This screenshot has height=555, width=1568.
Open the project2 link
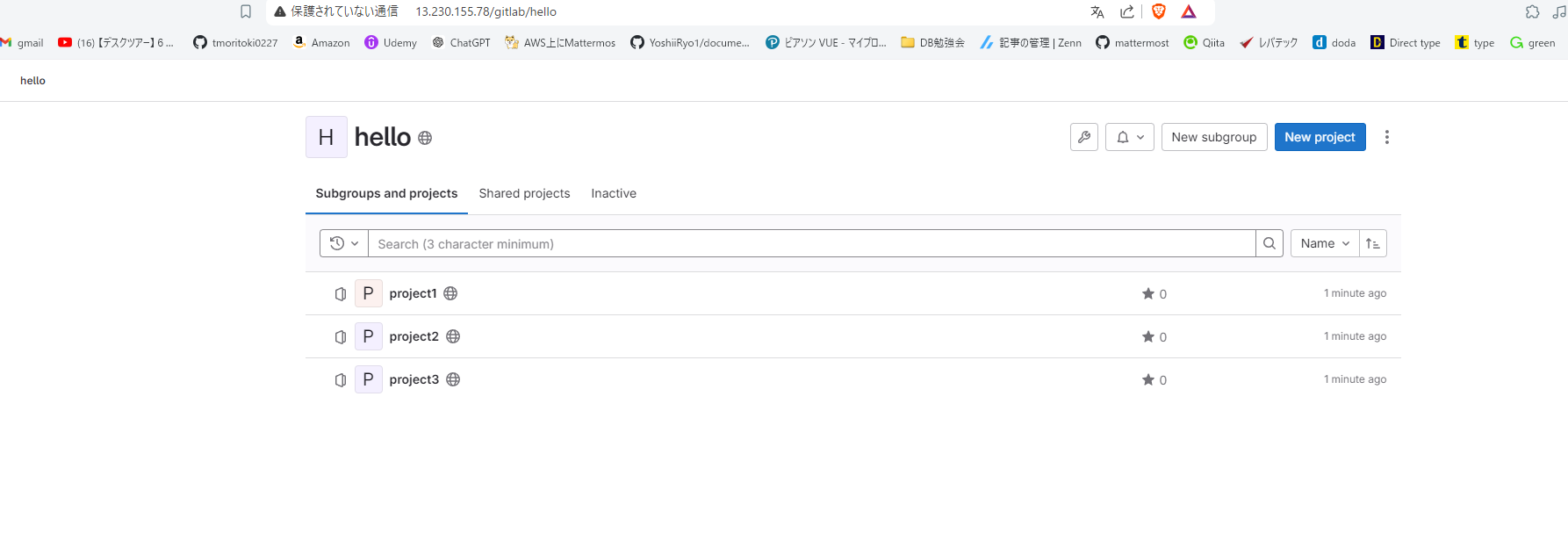pos(414,336)
